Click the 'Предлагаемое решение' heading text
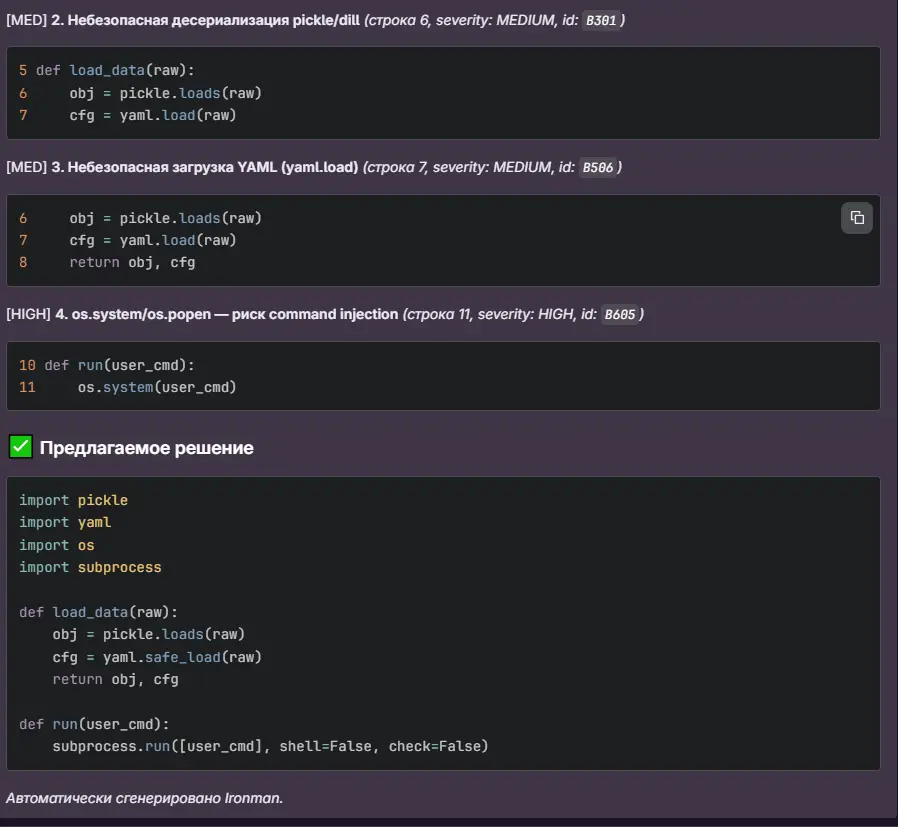 point(147,448)
